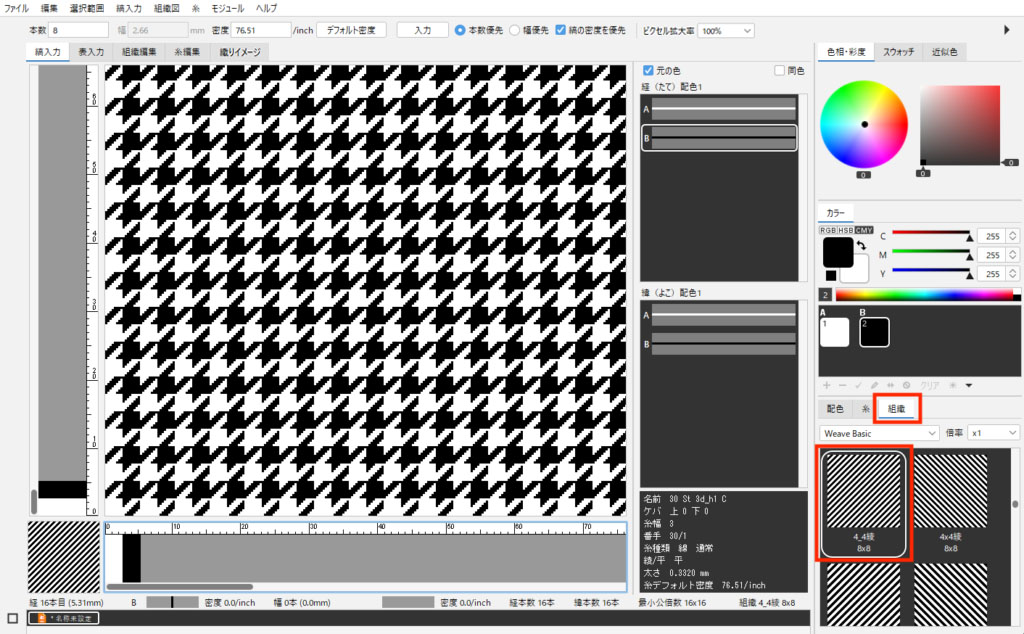Click the small default black/white colors icon
The width and height of the screenshot is (1024, 634).
pyautogui.click(x=830, y=275)
